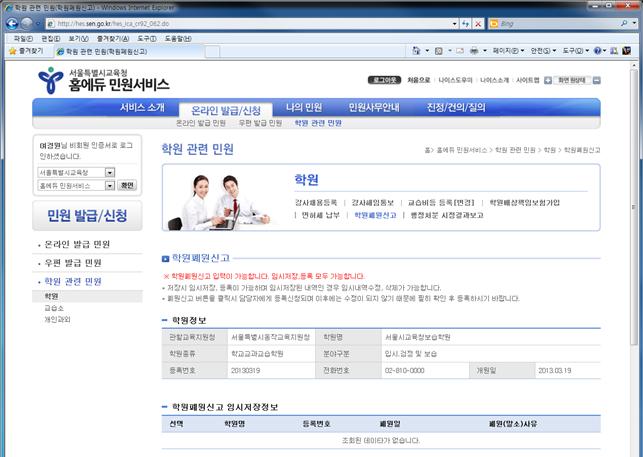Screen dimensions: 643x457
Task: Click the home icon in IE command bar
Action: point(414,50)
